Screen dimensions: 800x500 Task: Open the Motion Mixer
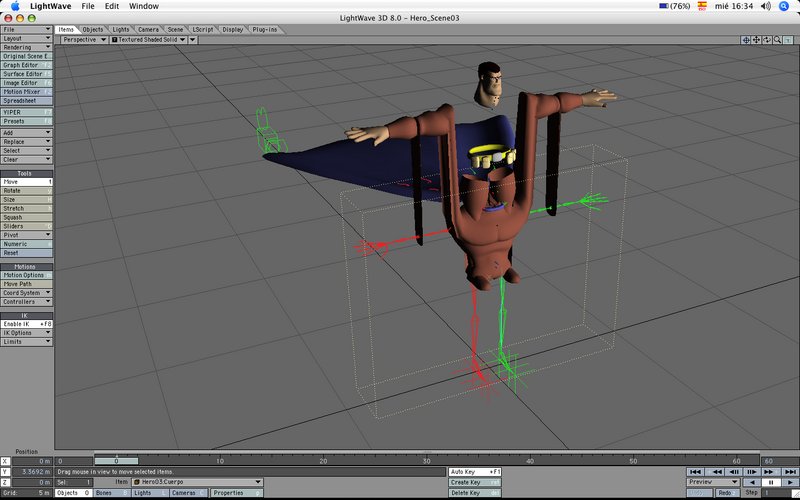pyautogui.click(x=27, y=92)
